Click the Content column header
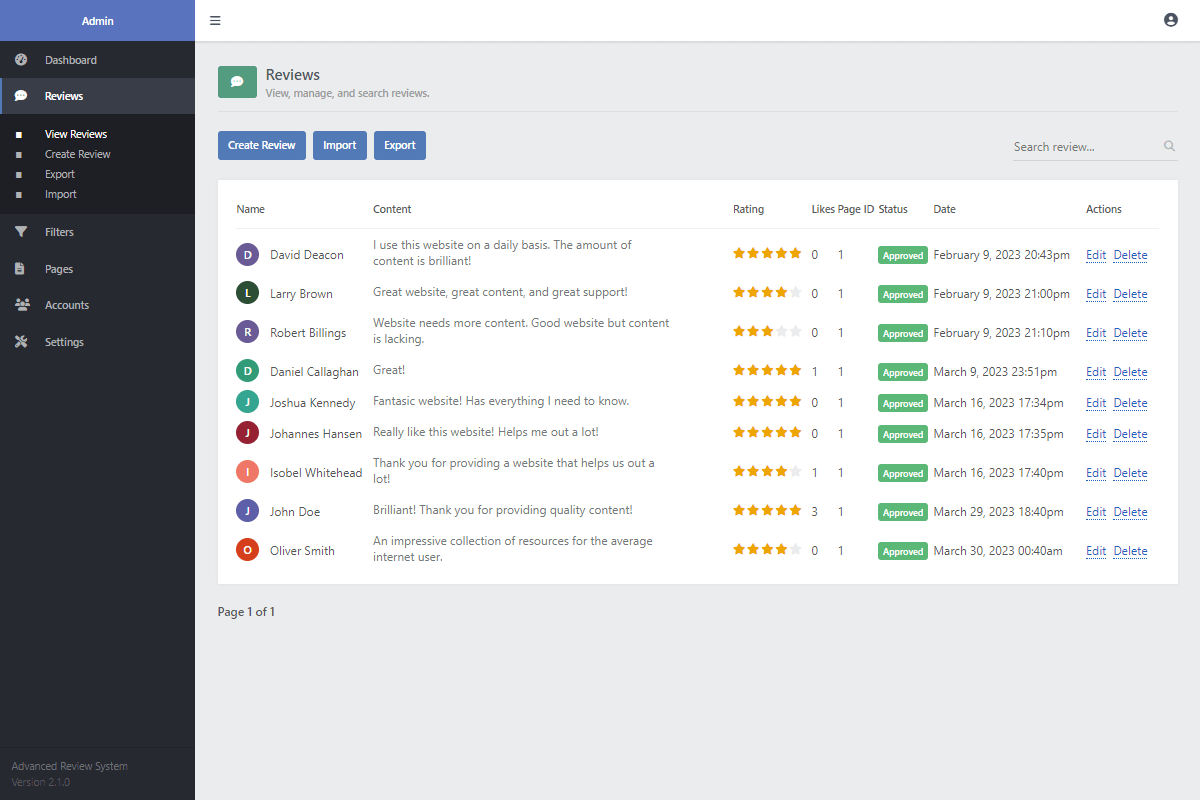The height and width of the screenshot is (800, 1200). pos(392,209)
